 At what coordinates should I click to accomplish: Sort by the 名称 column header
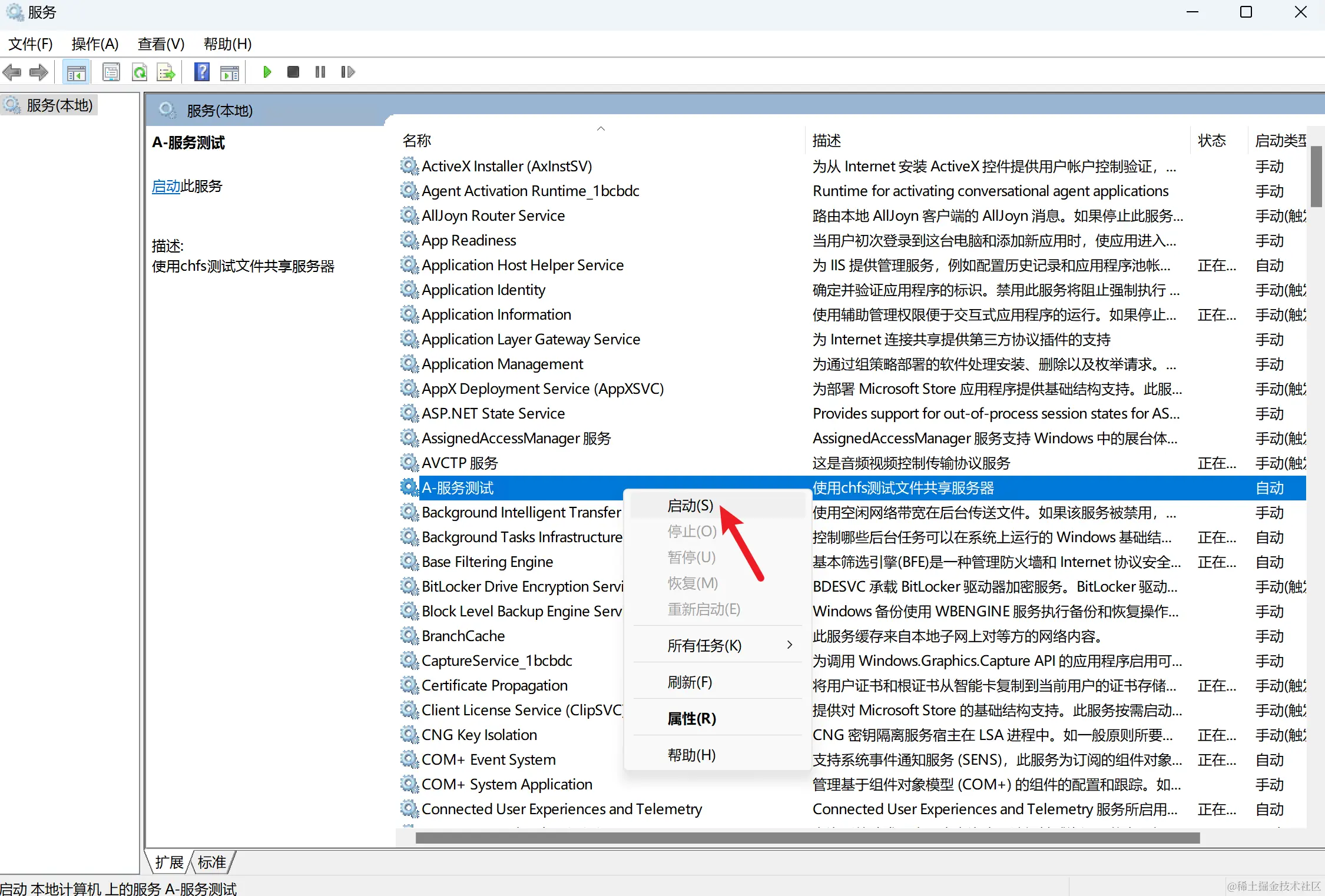(x=417, y=141)
